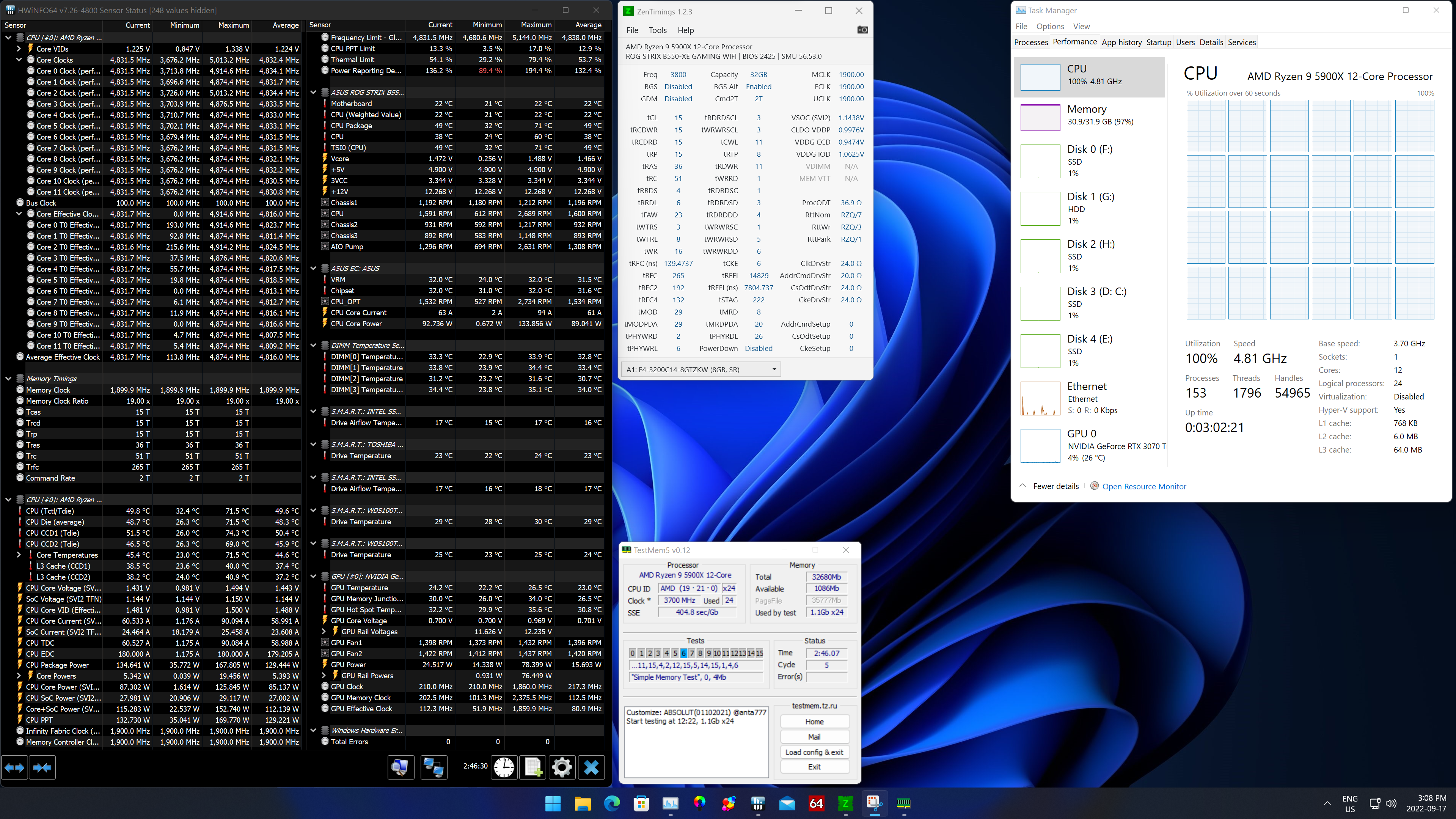
Task: Open AIDA64 red taskbar icon
Action: click(x=817, y=803)
